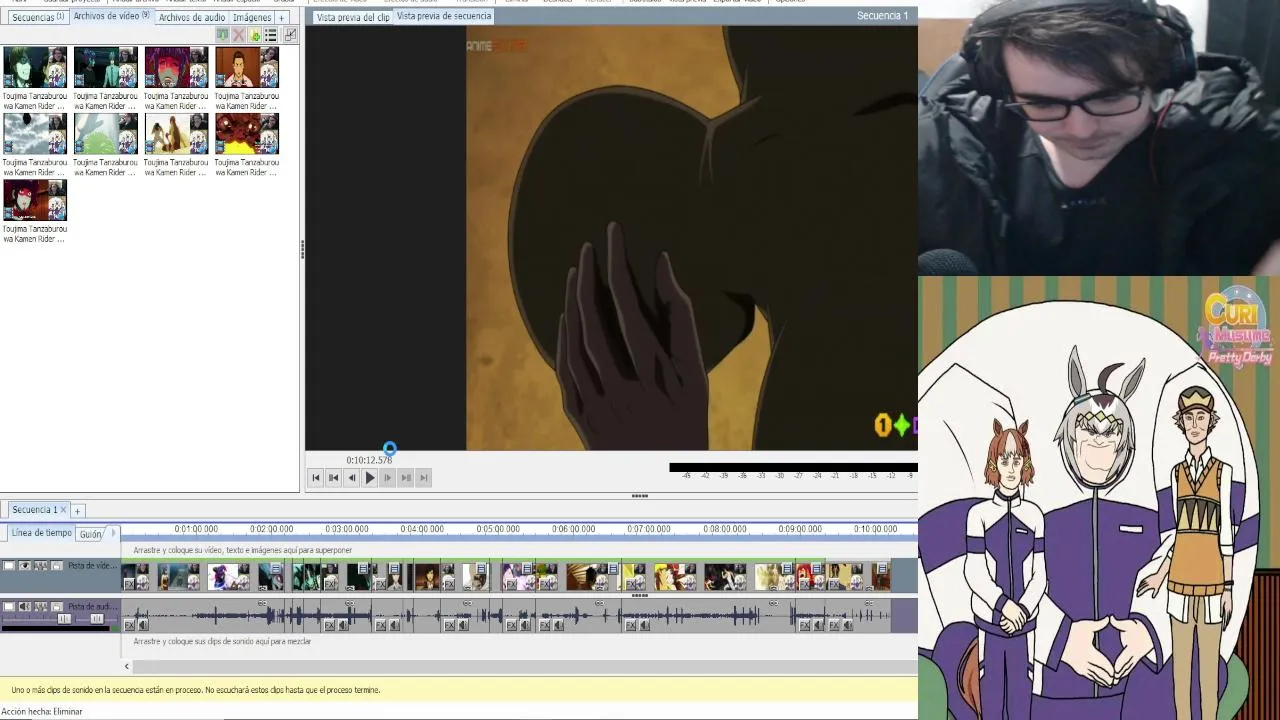1280x720 pixels.
Task: Click the plus tab beside Imágenes
Action: 282,17
